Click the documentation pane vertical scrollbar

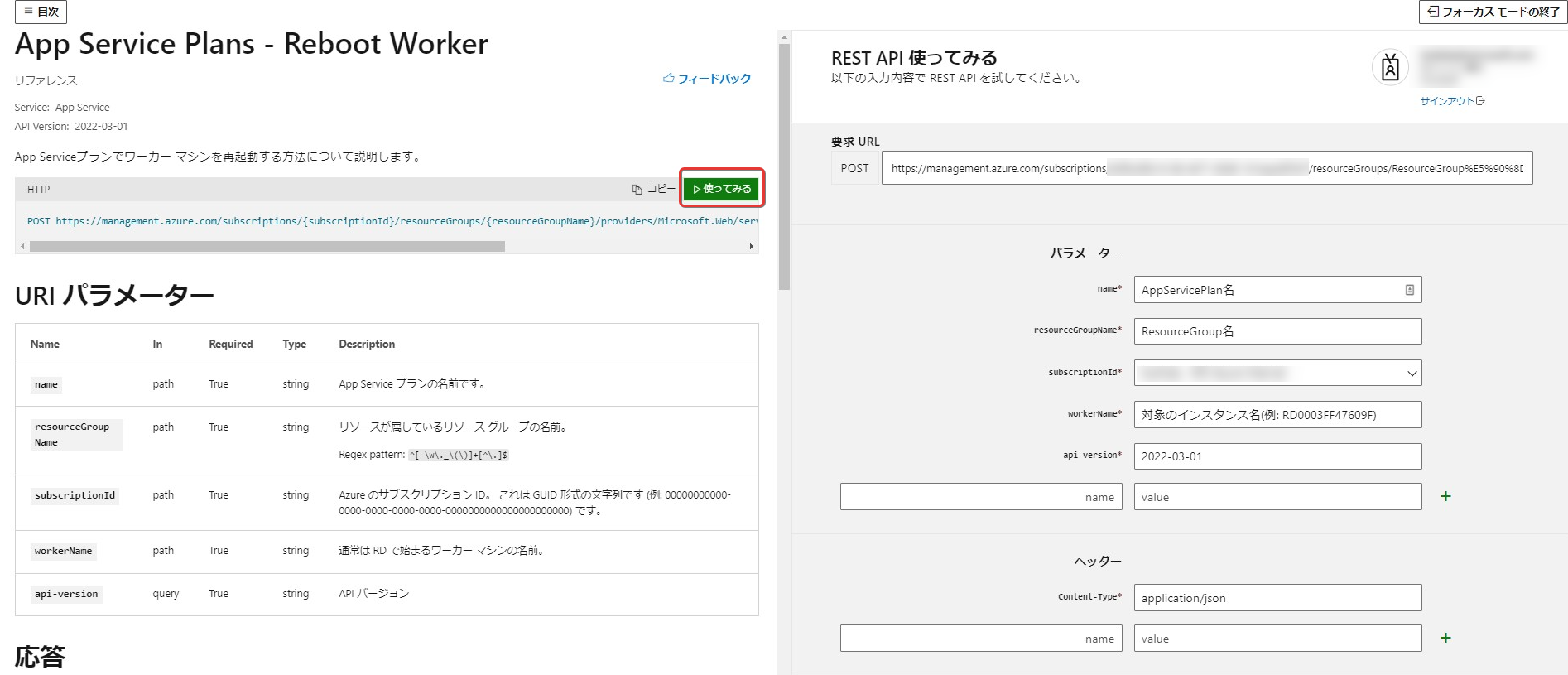[784, 166]
